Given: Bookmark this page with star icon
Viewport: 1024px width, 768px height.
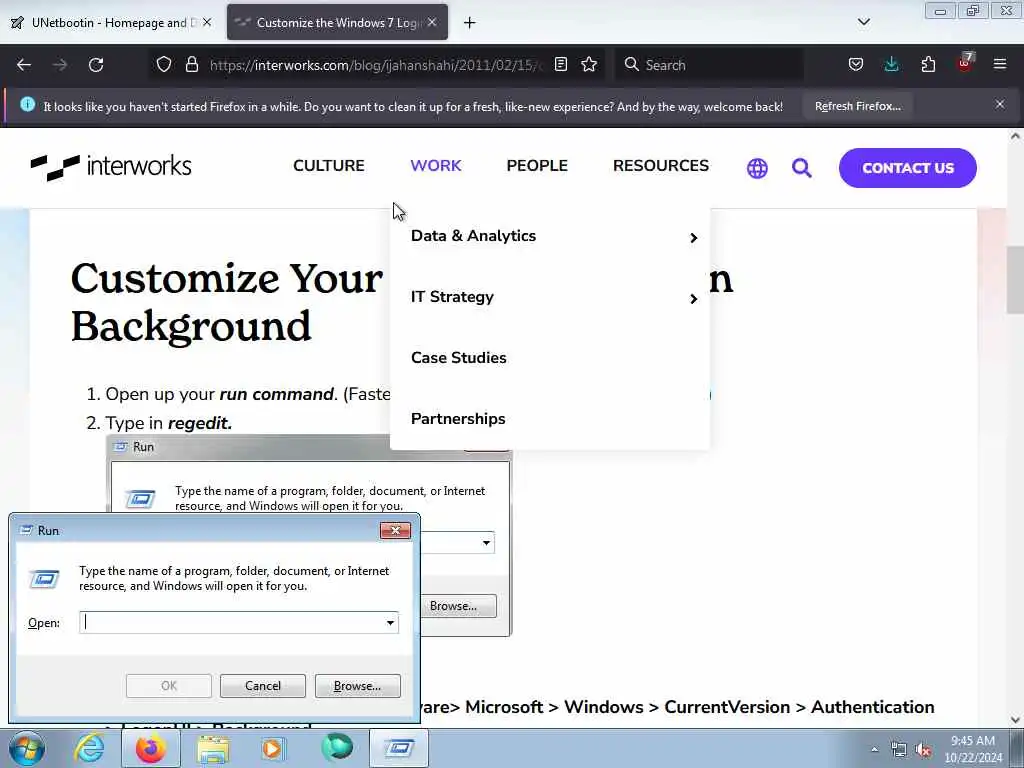Looking at the screenshot, I should pos(589,64).
